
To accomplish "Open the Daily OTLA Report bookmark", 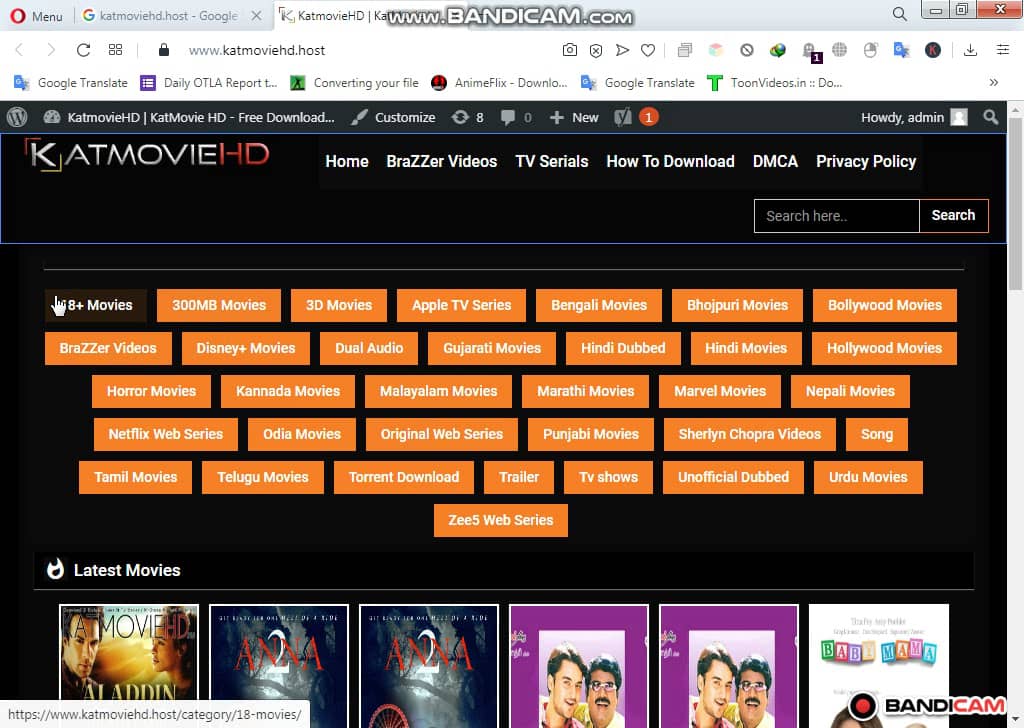I will 209,83.
